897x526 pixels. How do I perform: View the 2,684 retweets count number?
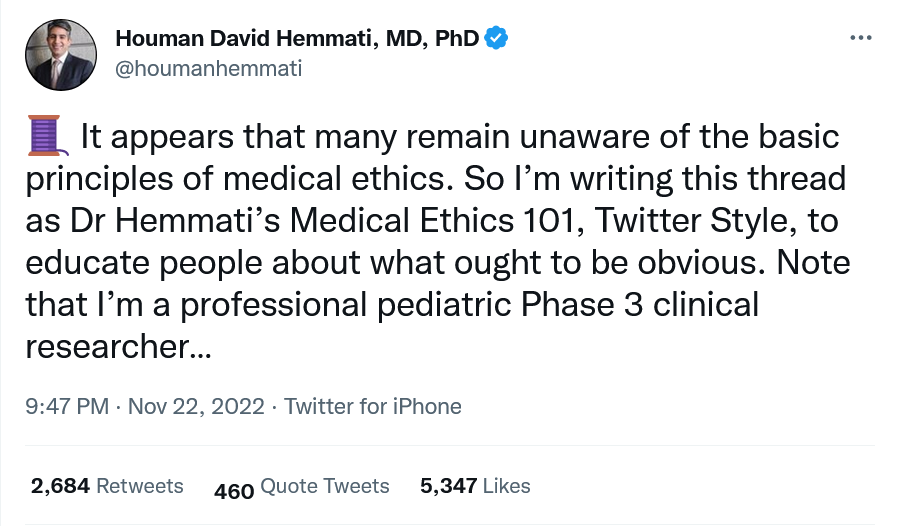[x=61, y=486]
